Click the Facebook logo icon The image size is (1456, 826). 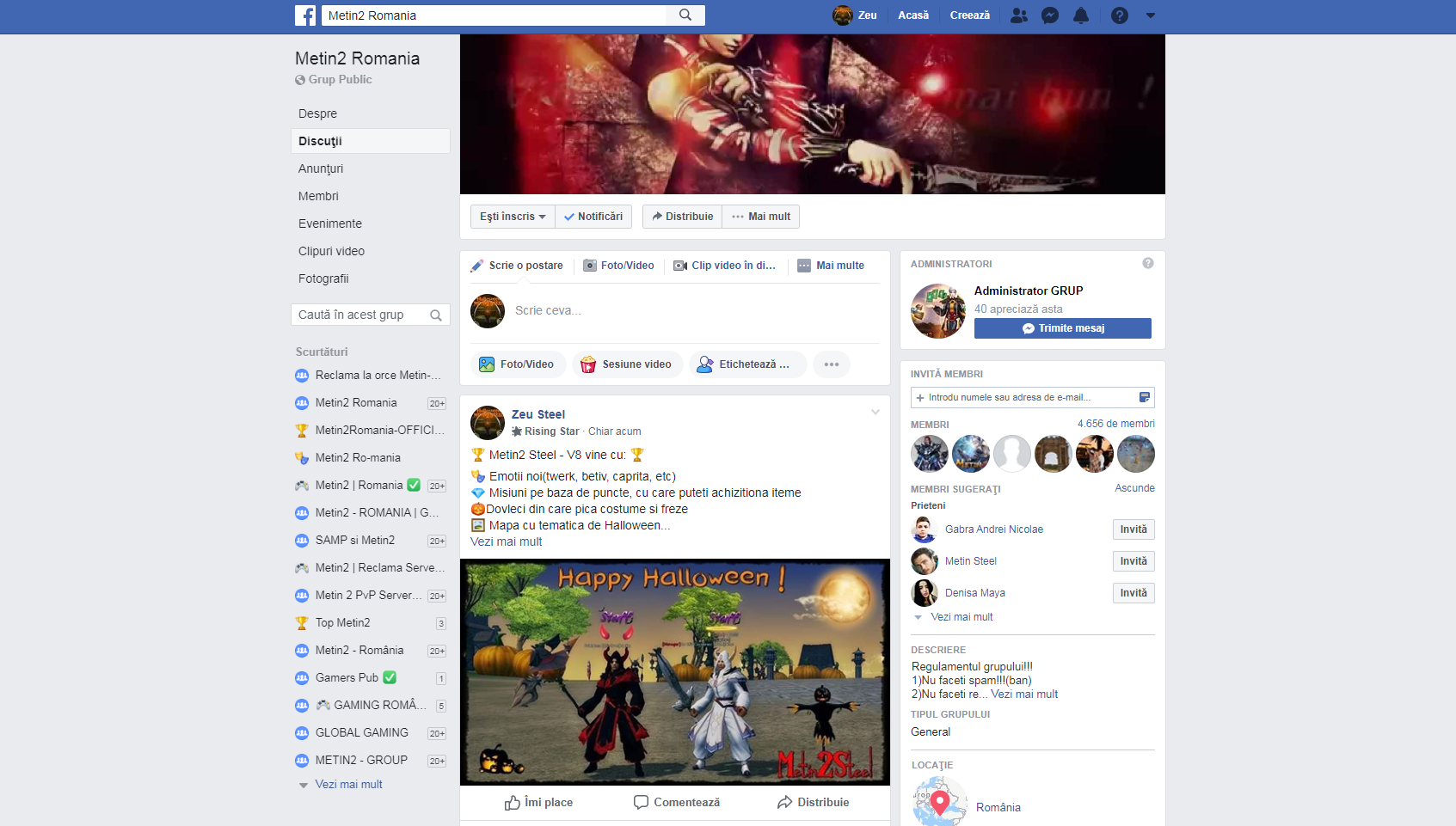coord(305,15)
